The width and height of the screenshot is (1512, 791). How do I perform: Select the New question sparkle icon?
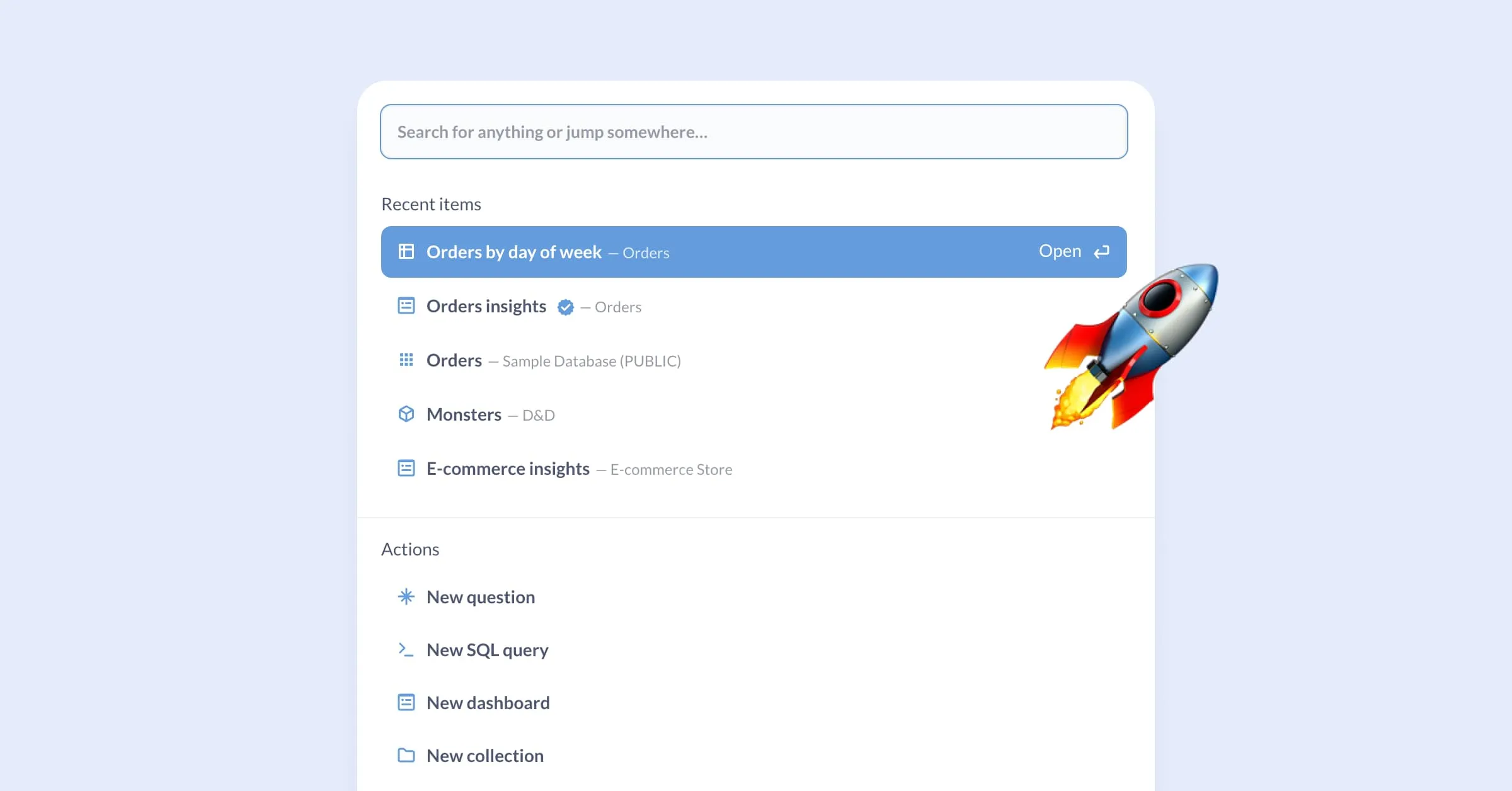[406, 596]
